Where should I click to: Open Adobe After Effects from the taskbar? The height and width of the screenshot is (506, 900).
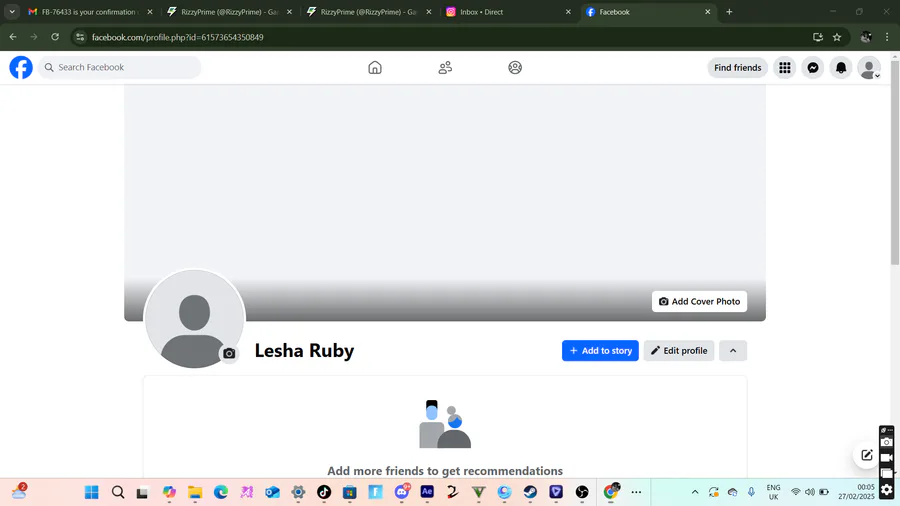pos(427,492)
